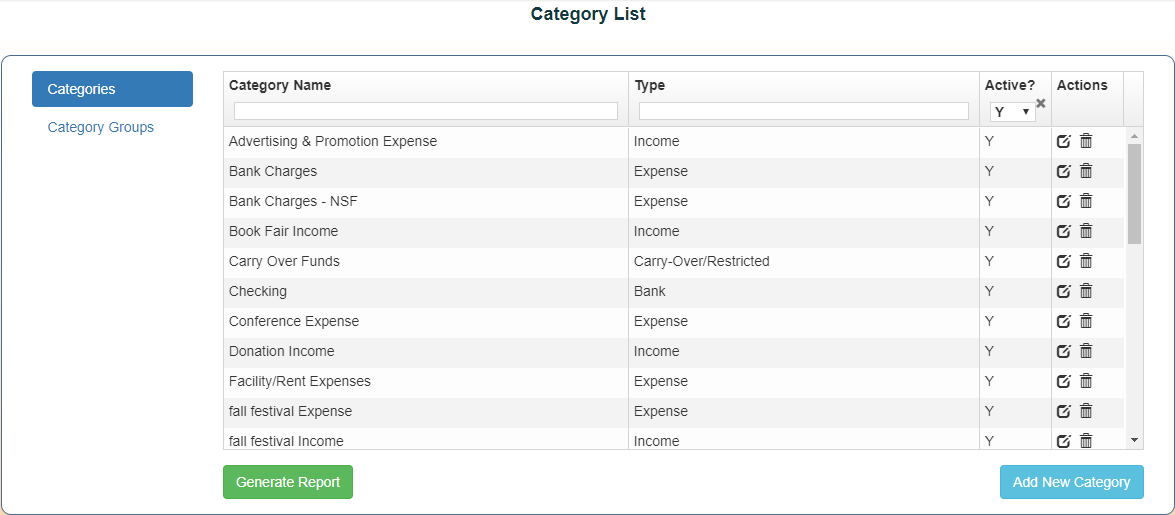Screen dimensions: 1175x515
Task: Delete the Book Fair Income category
Action: click(1086, 231)
